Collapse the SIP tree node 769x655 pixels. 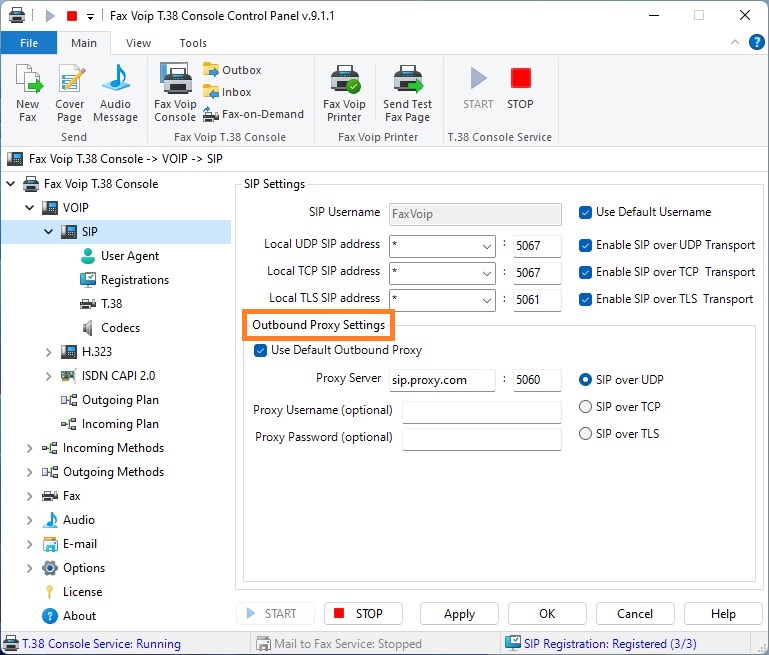click(49, 231)
